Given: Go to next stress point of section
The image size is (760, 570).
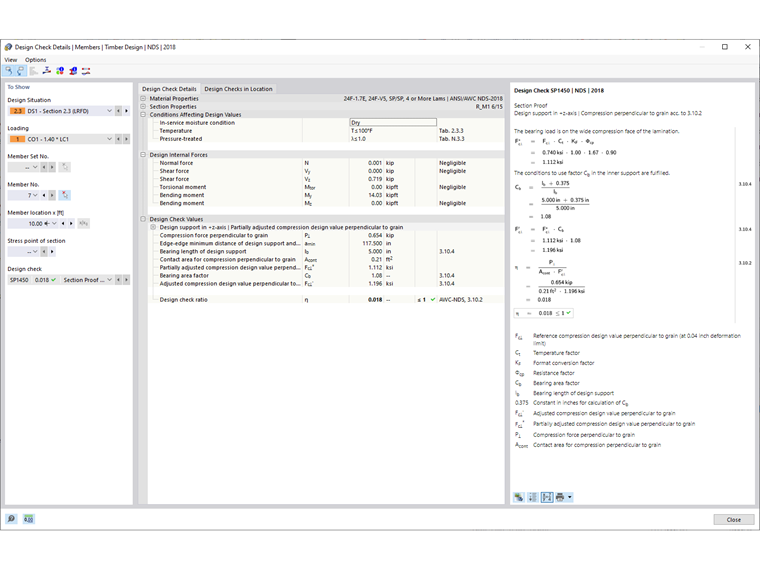Looking at the screenshot, I should (x=52, y=252).
